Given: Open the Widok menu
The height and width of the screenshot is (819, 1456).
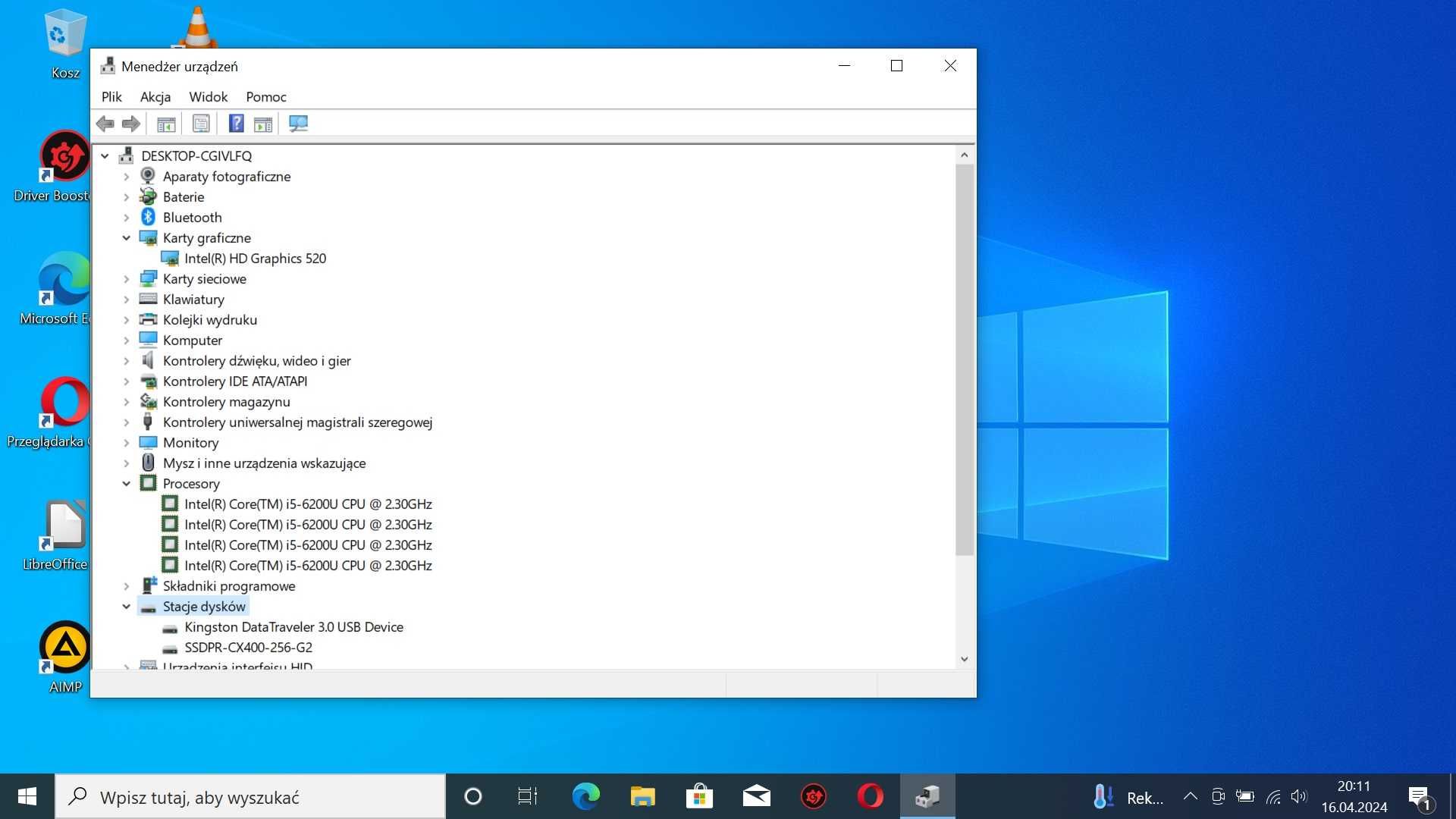Looking at the screenshot, I should pyautogui.click(x=208, y=97).
